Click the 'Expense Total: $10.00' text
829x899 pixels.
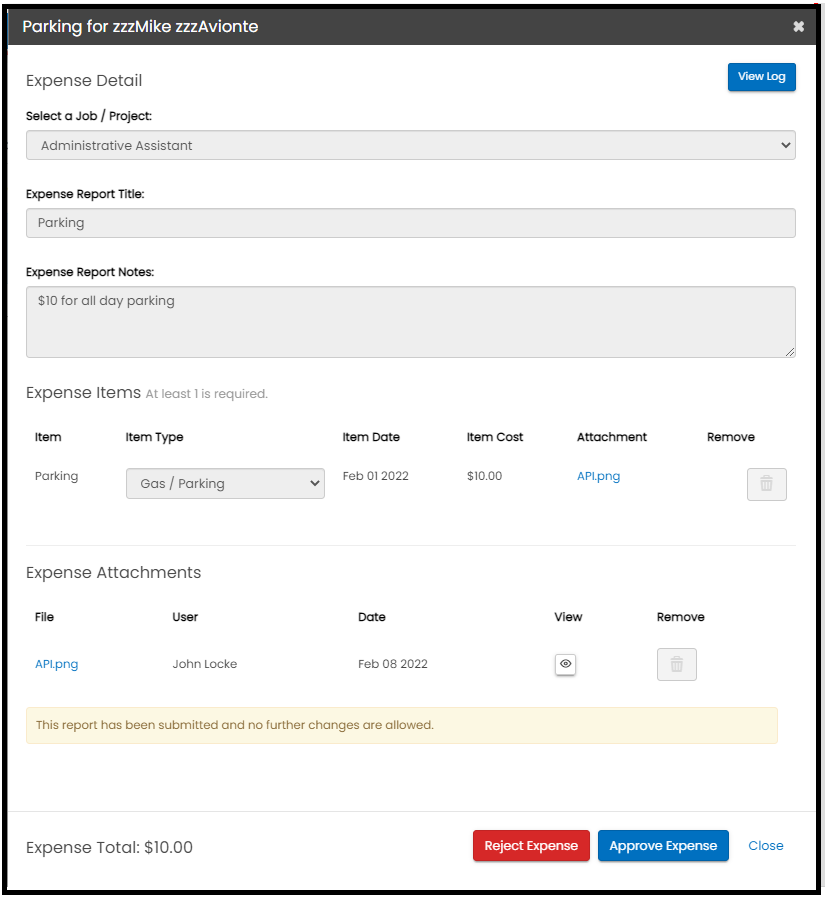pyautogui.click(x=110, y=847)
